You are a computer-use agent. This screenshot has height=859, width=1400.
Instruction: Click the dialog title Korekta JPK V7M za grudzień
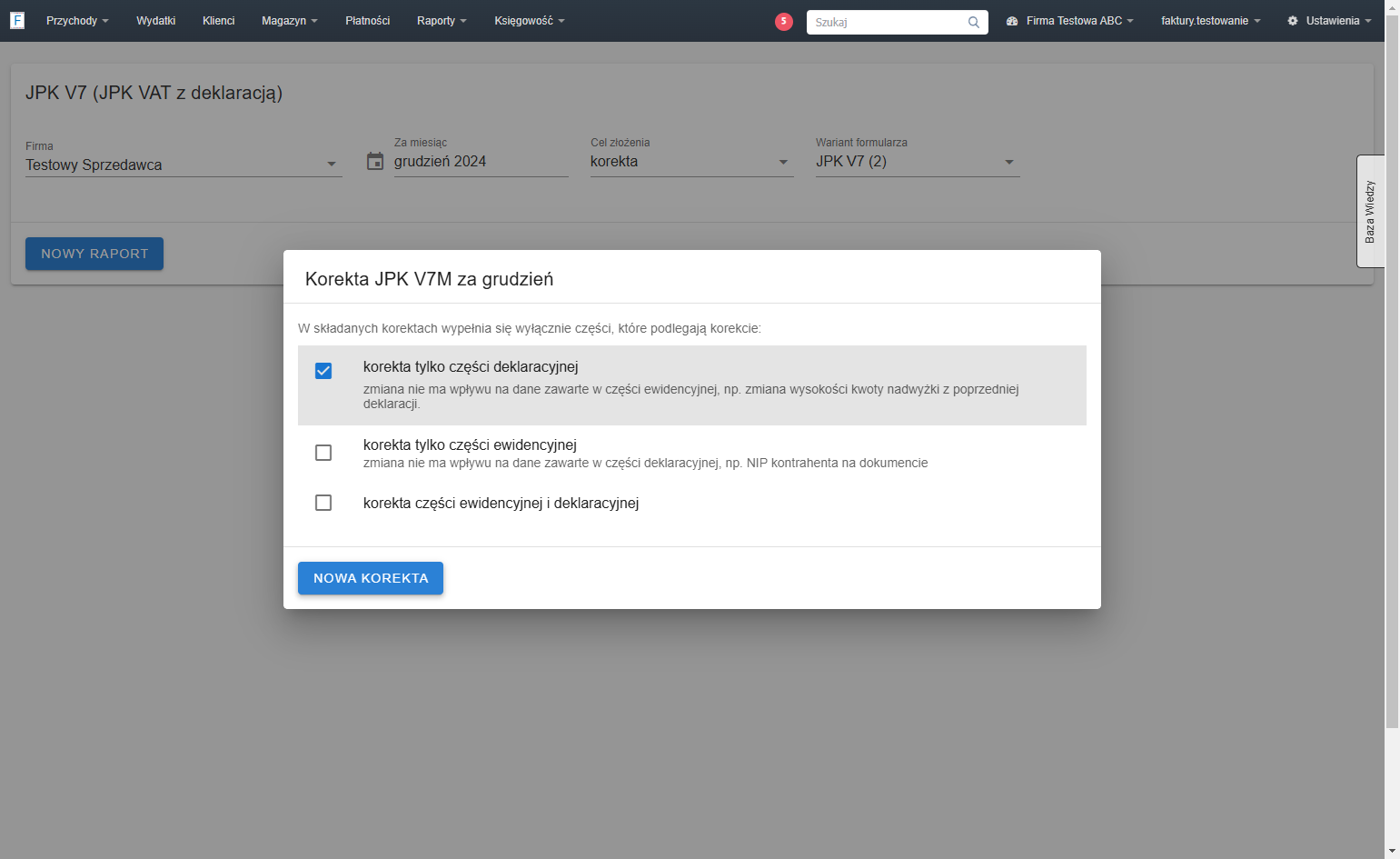click(x=429, y=279)
